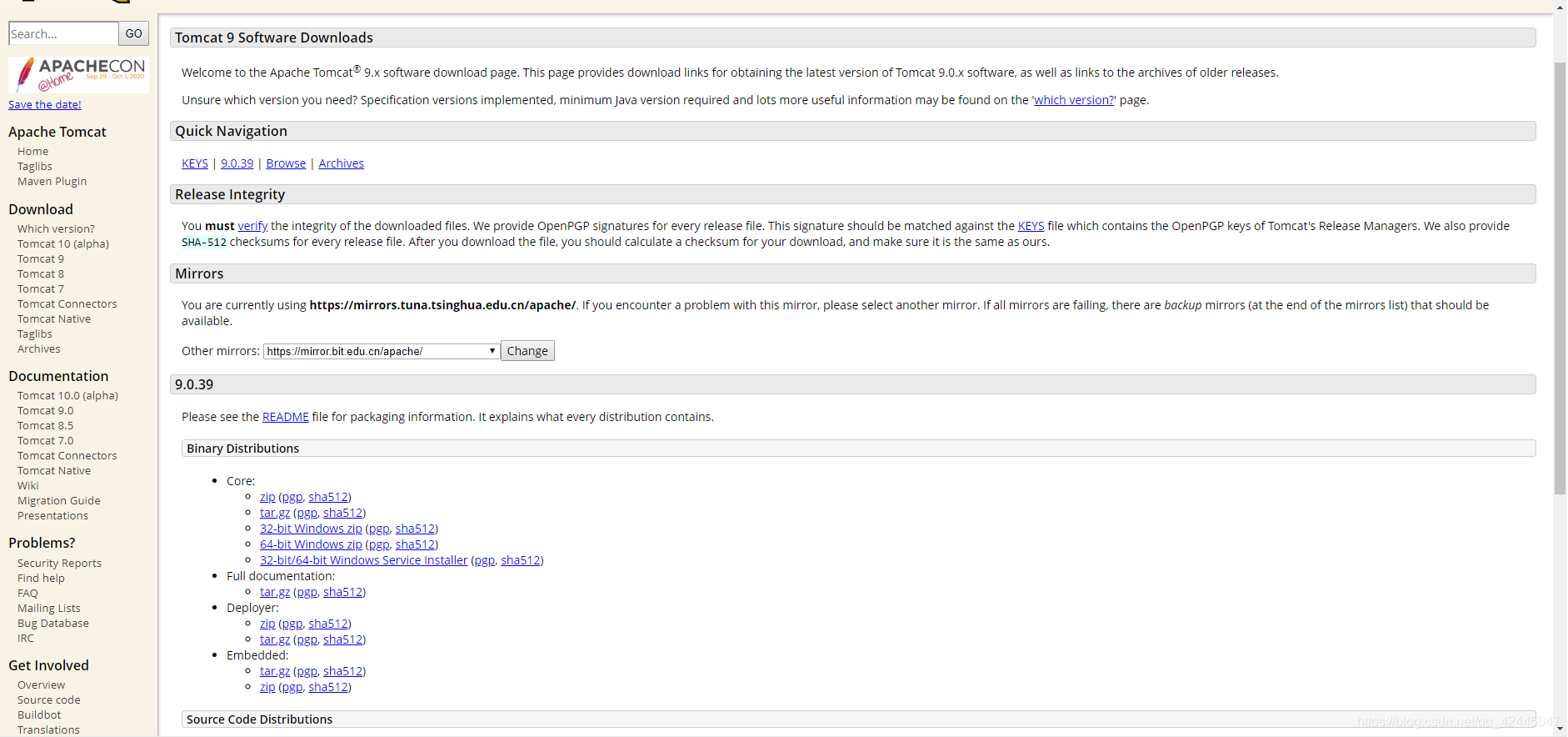This screenshot has width=1568, height=737.
Task: Click the scrollbar up arrow
Action: (1560, 7)
